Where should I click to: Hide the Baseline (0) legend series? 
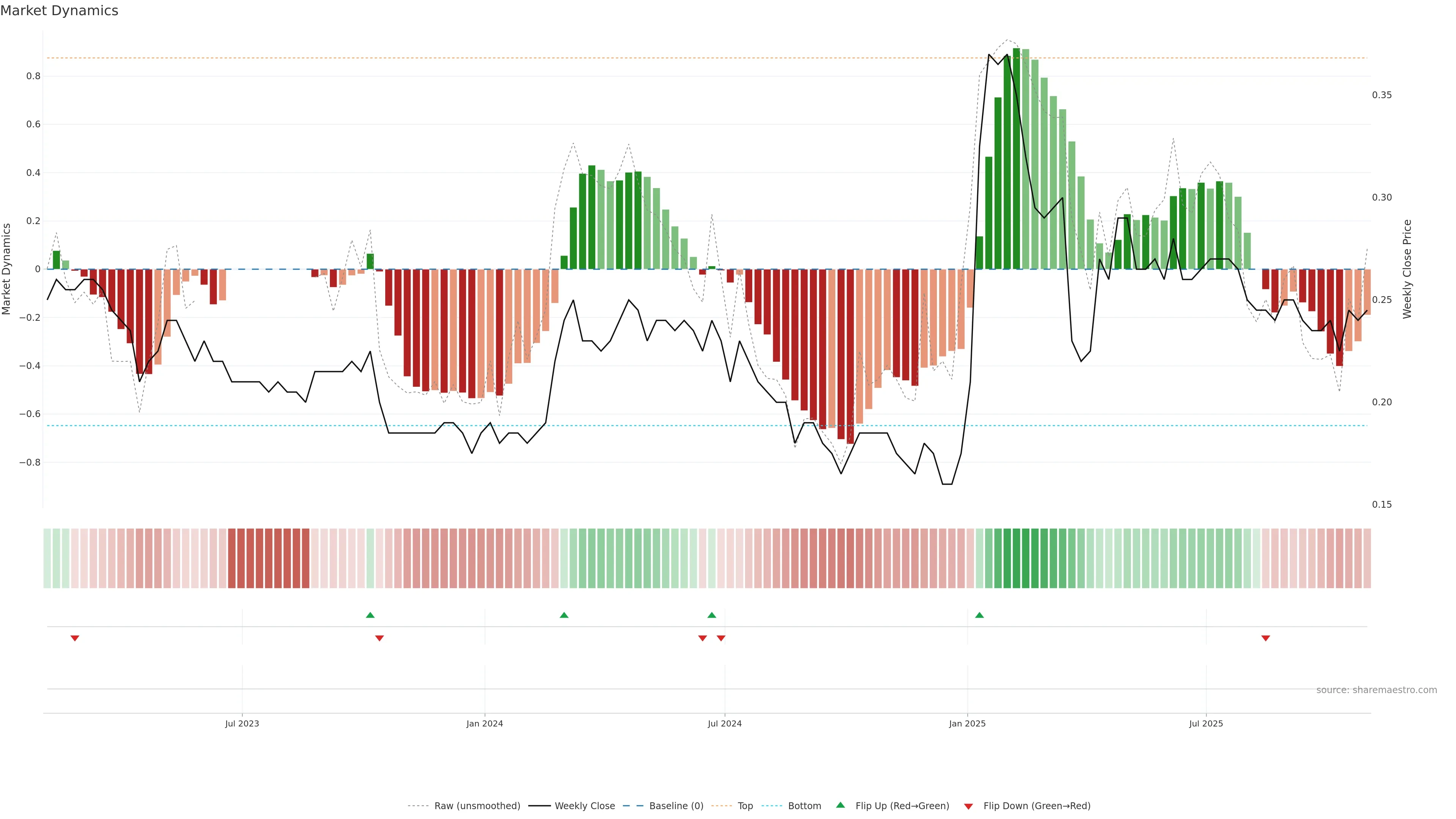[x=676, y=806]
